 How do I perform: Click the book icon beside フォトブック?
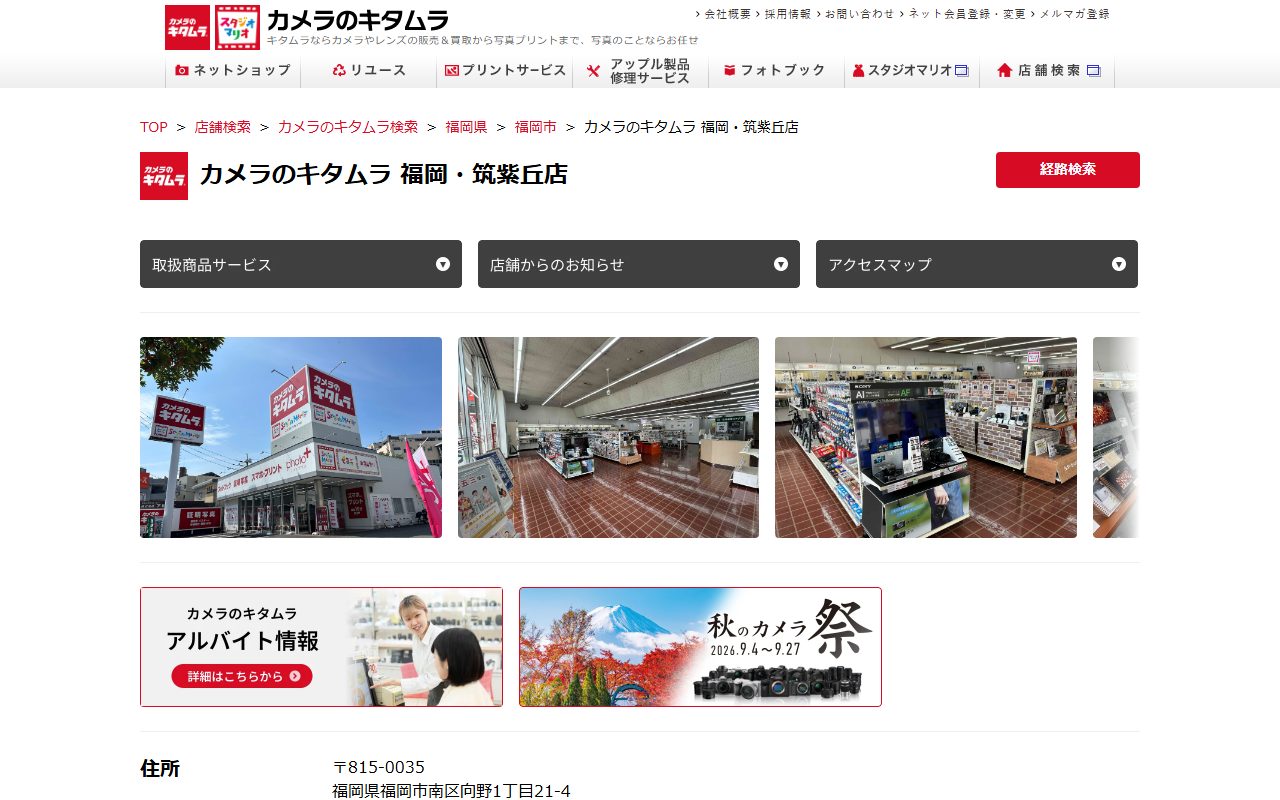[730, 70]
